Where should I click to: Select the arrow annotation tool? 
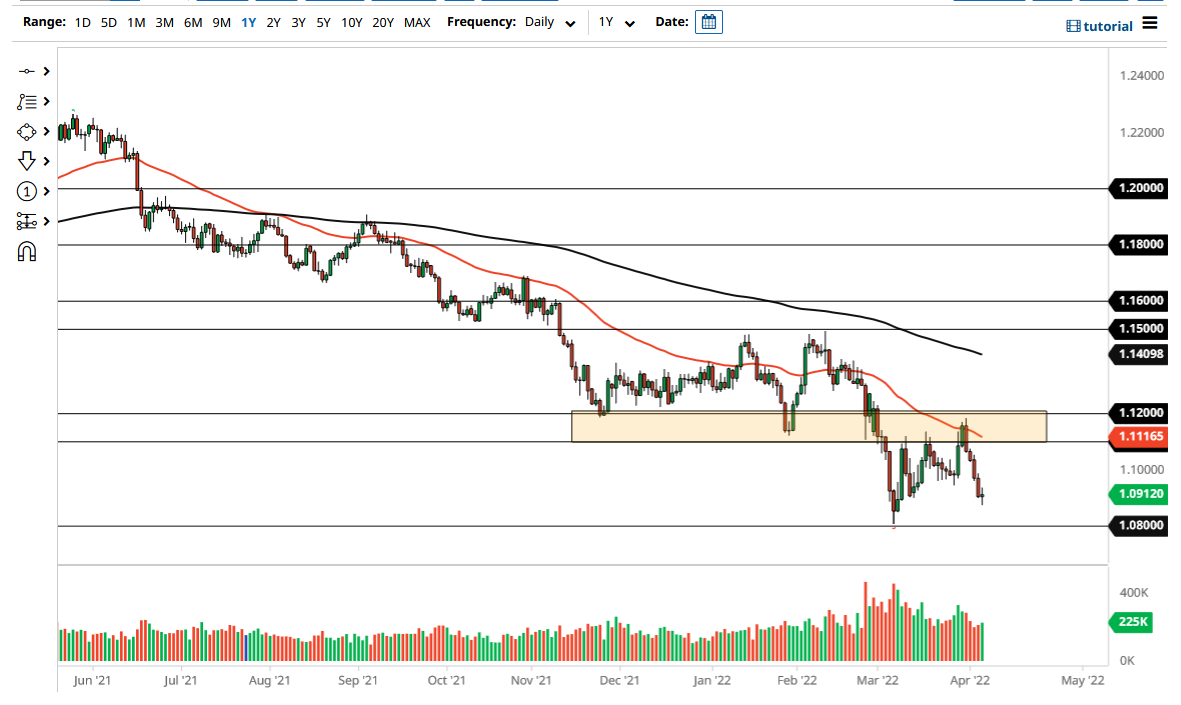coord(25,161)
